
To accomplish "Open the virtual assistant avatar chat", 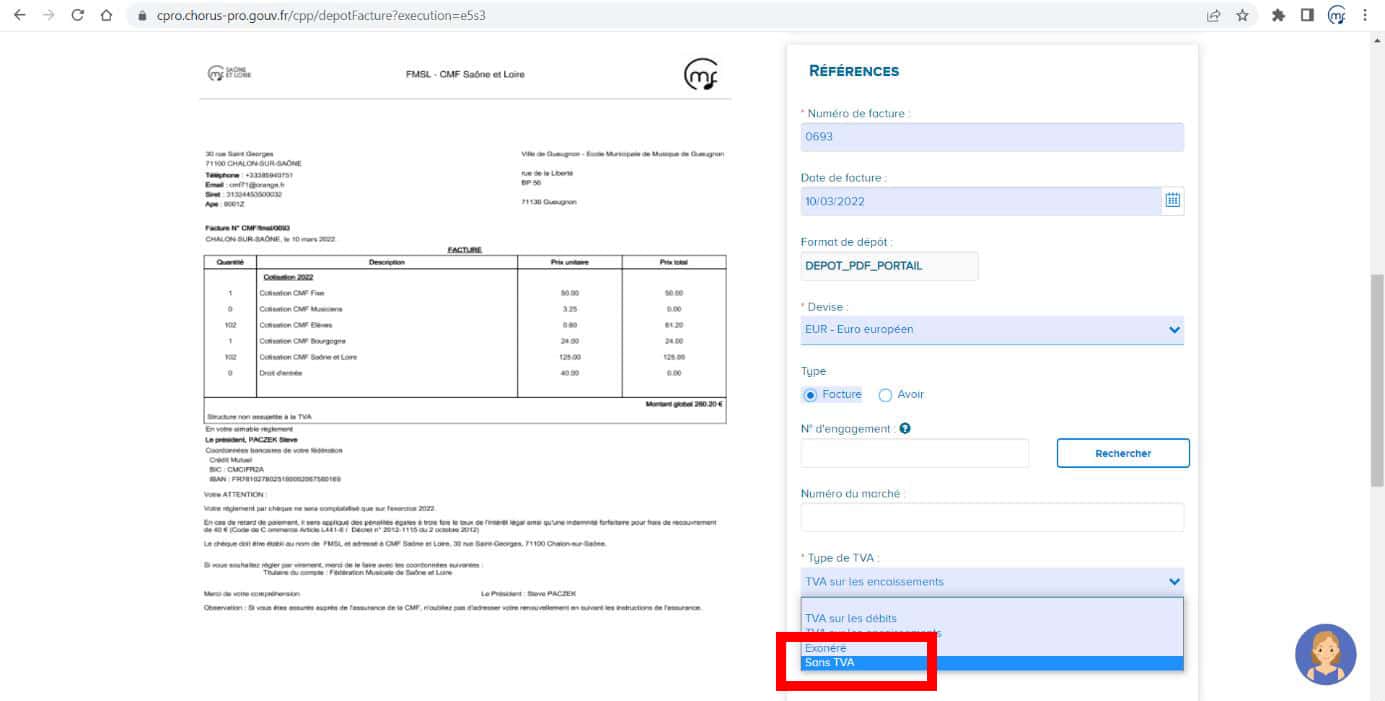I will pos(1325,654).
